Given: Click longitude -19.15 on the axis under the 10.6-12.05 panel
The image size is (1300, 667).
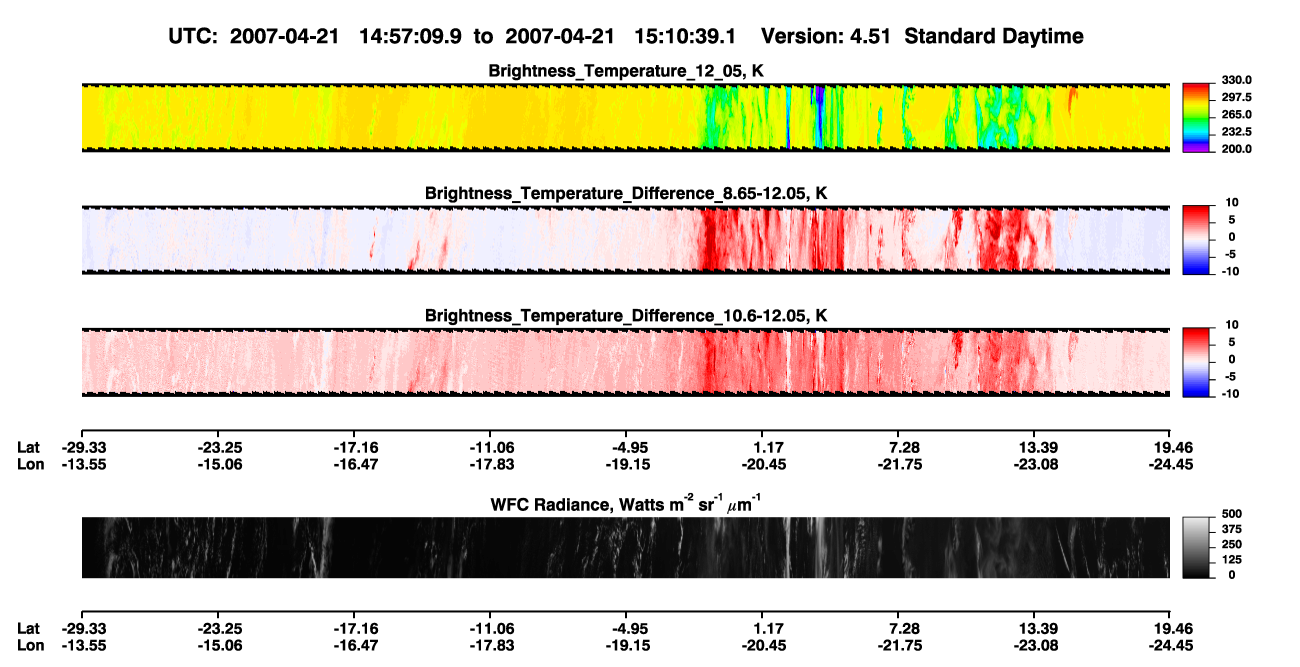Looking at the screenshot, I should (626, 464).
